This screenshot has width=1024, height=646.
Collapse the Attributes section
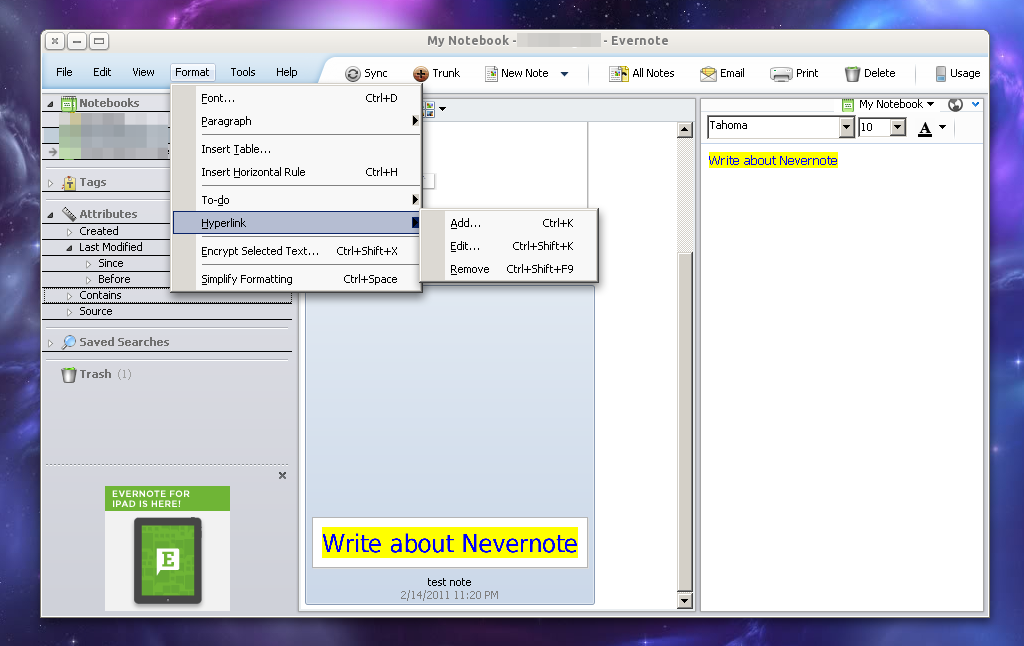[50, 214]
